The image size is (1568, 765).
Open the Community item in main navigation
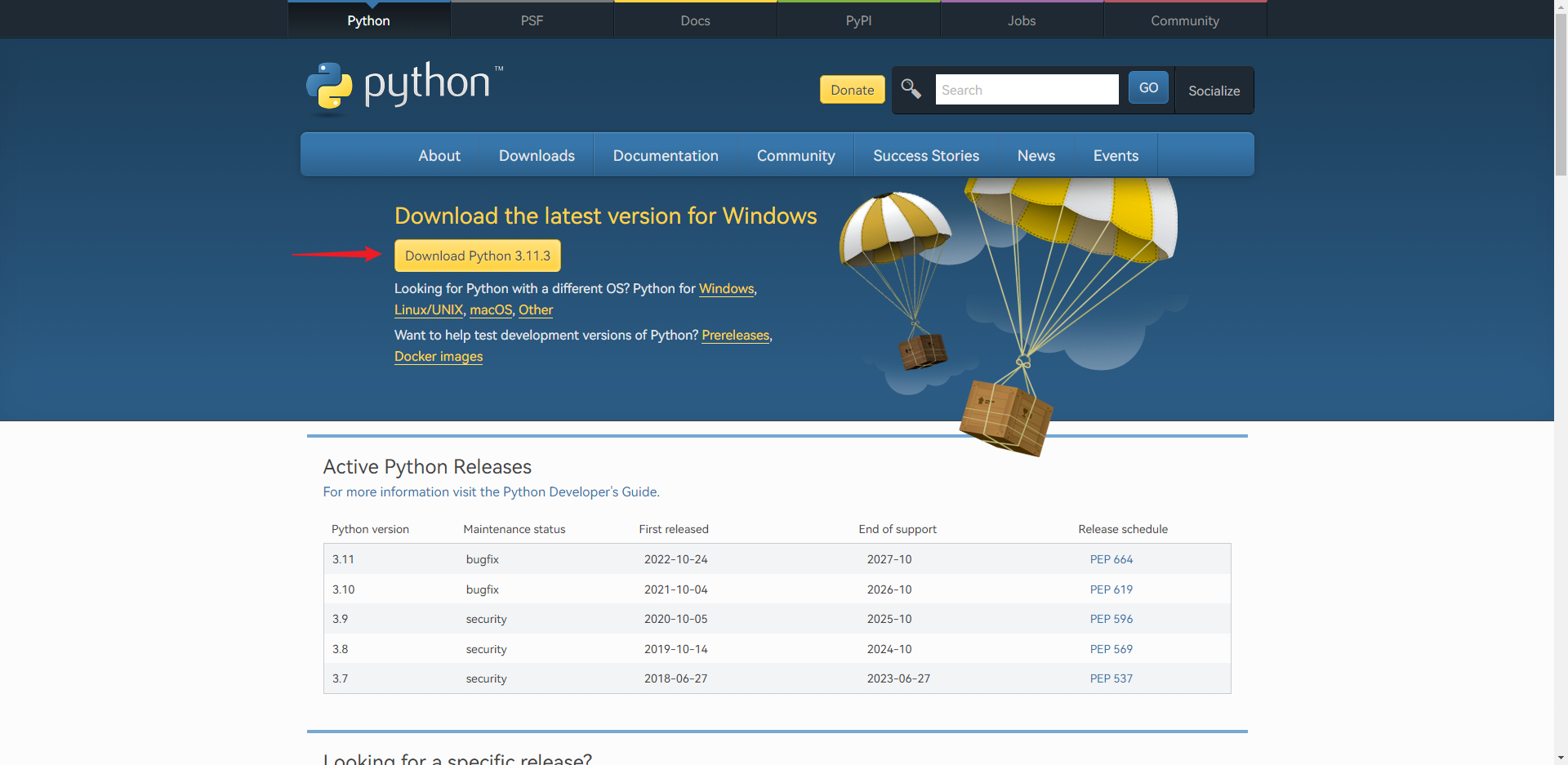click(x=795, y=155)
